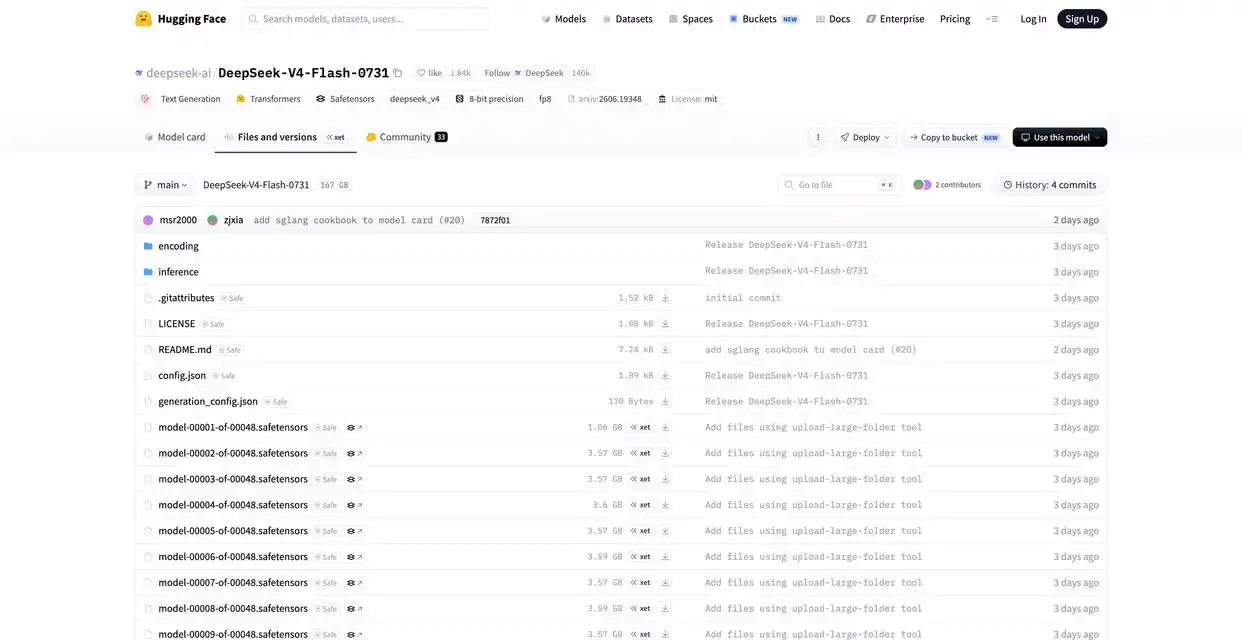Click the Safe badge next to config.json
Image resolution: width=1242 pixels, height=640 pixels.
click(x=224, y=376)
